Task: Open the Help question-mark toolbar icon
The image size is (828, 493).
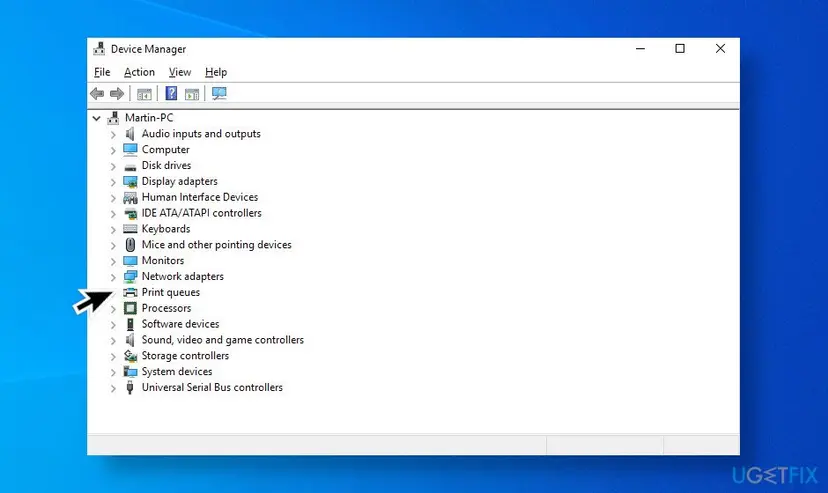Action: click(171, 93)
